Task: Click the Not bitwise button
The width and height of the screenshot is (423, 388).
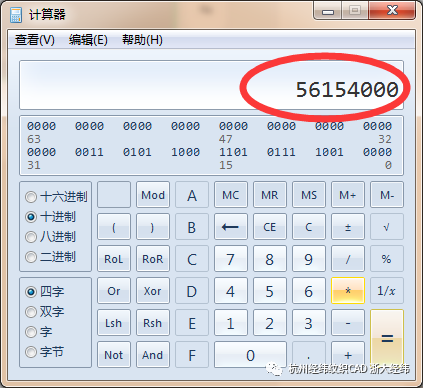Action: click(114, 355)
